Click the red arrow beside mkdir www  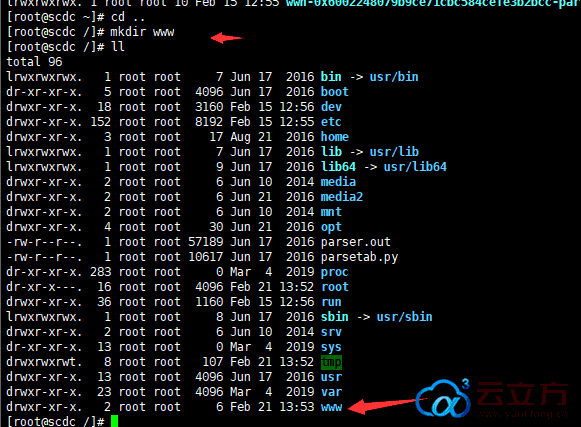click(226, 38)
